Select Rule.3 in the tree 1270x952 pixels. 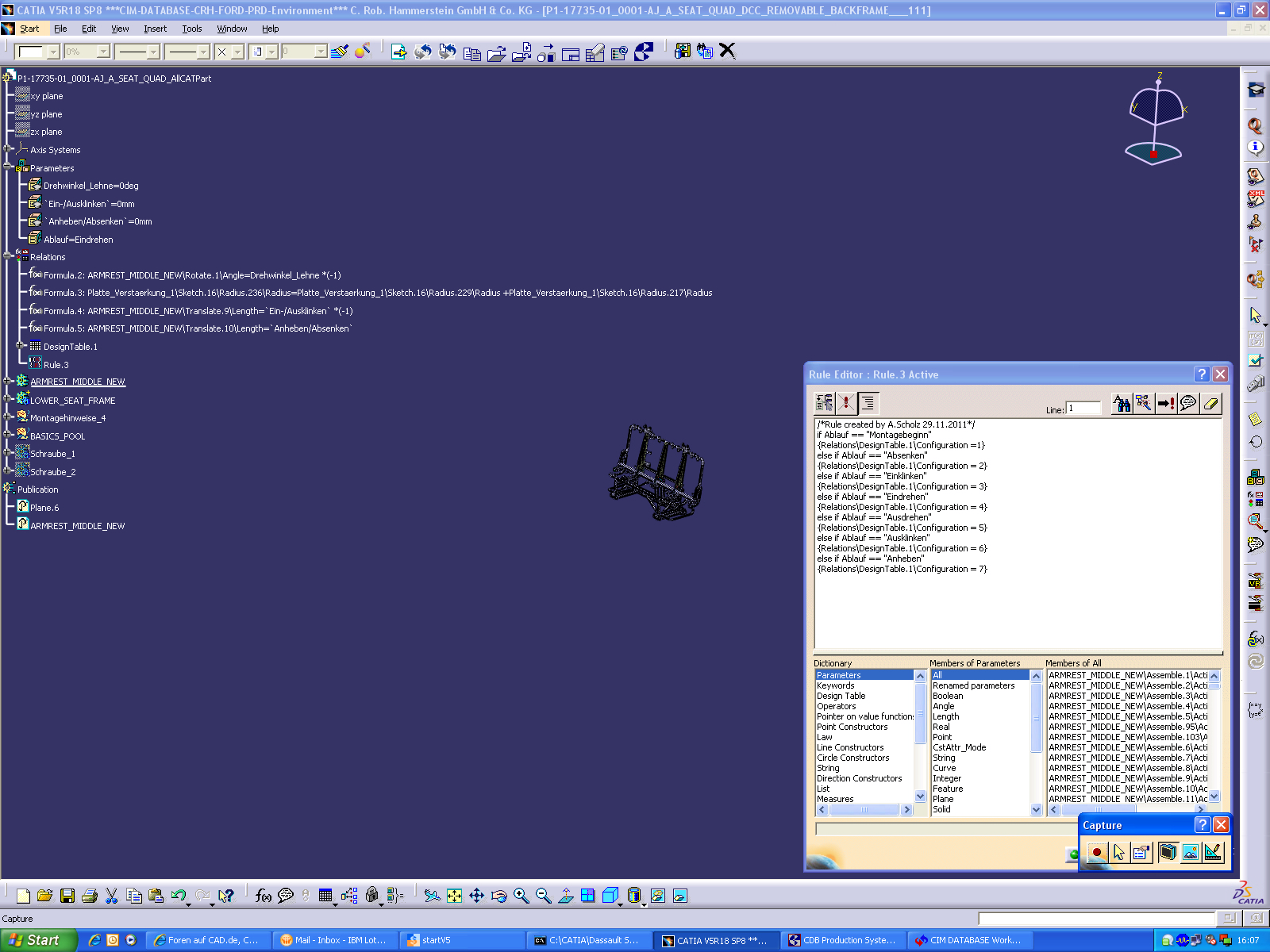(x=56, y=365)
